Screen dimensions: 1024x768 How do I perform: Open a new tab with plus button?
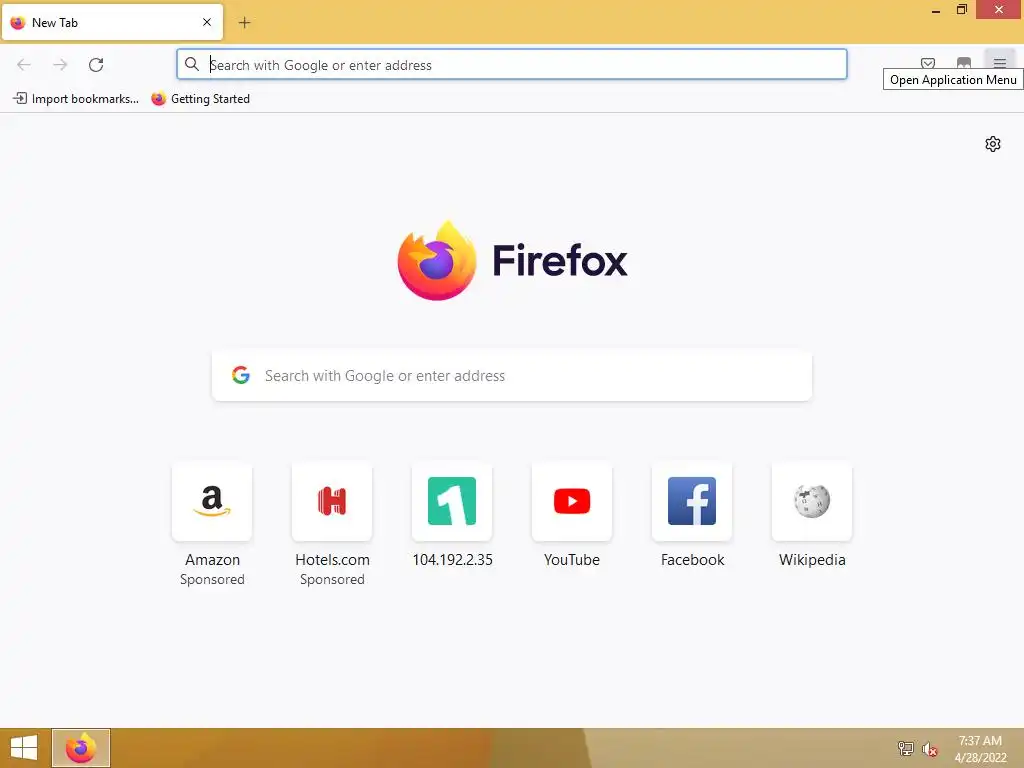[x=244, y=23]
